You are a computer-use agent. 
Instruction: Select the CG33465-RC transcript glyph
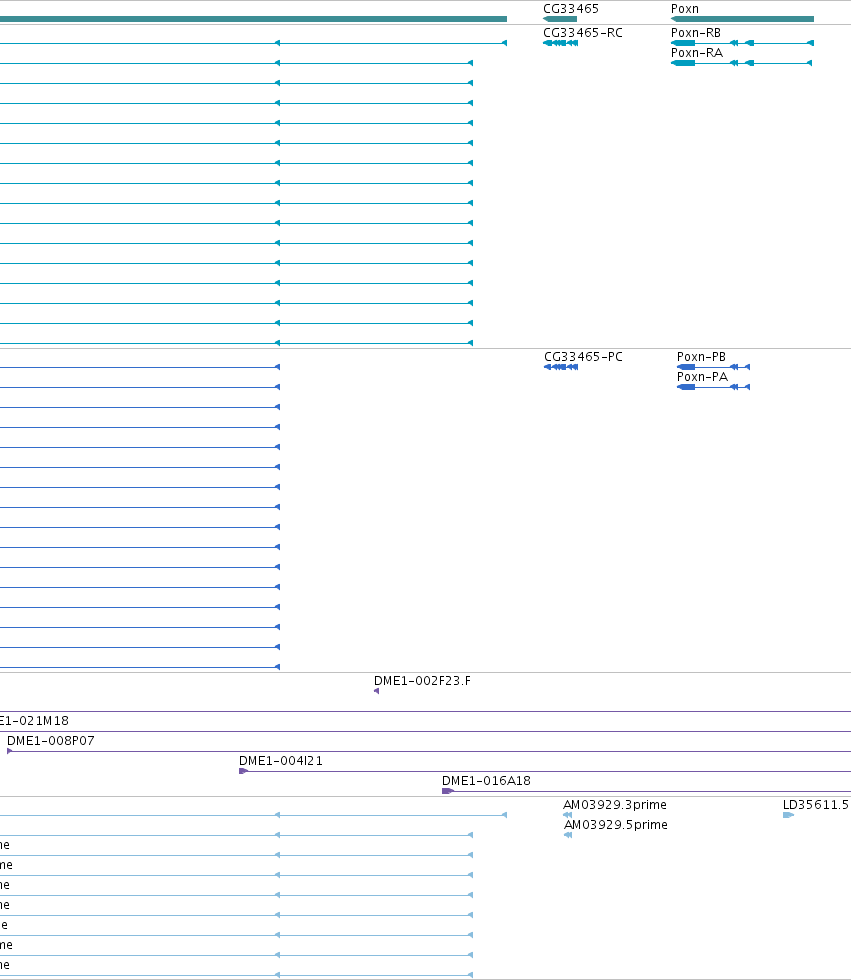pos(560,43)
